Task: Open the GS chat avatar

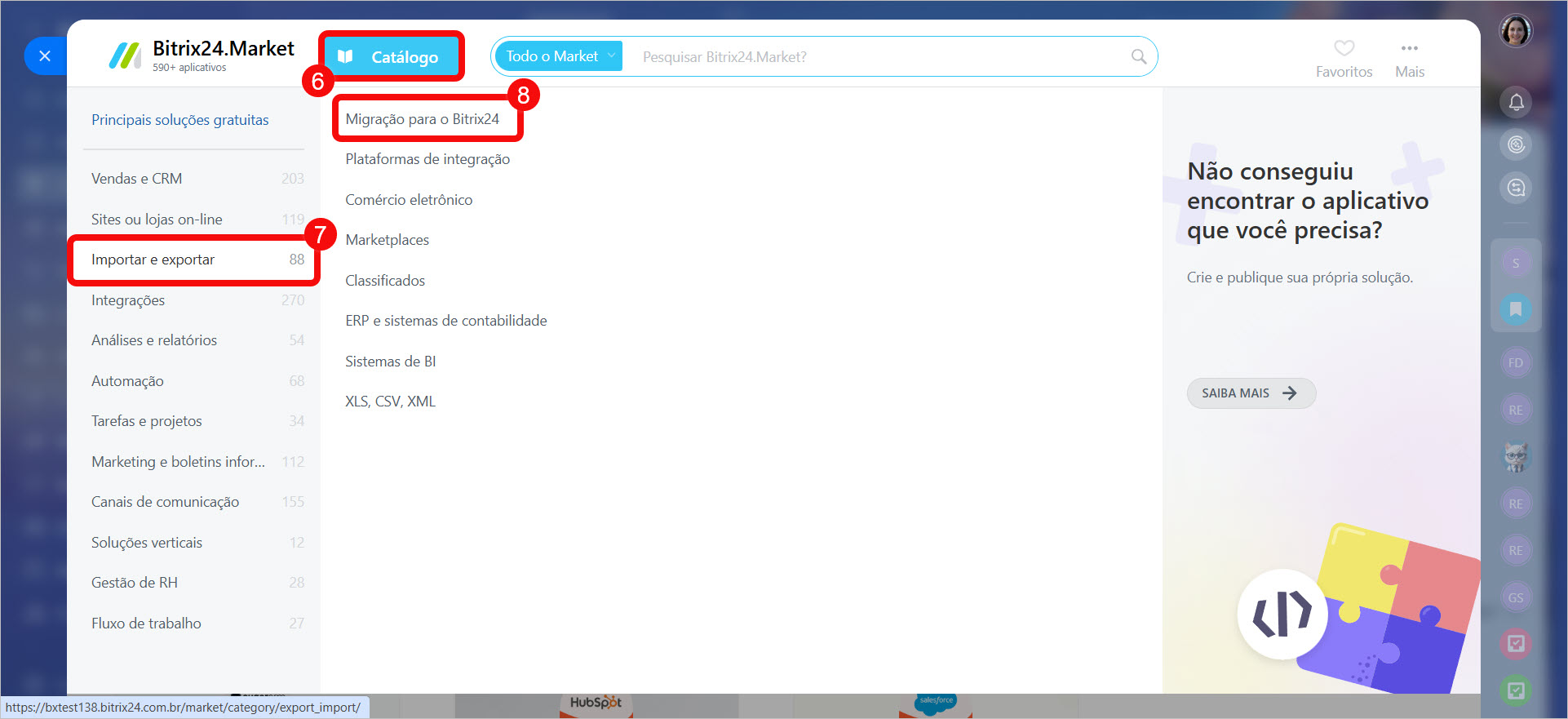Action: point(1516,597)
